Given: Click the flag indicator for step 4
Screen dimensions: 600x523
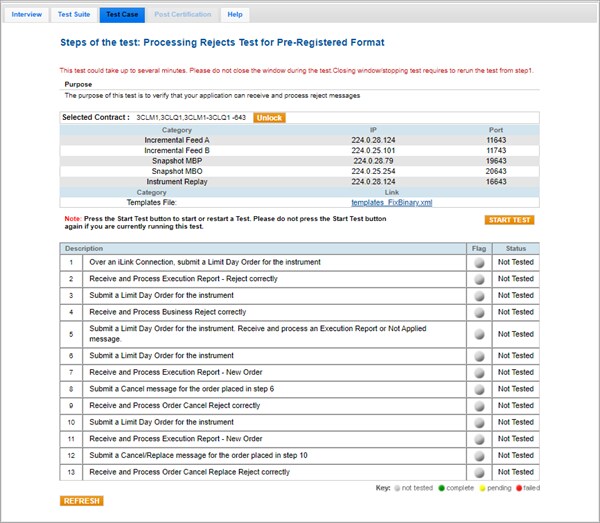Looking at the screenshot, I should coord(480,312).
